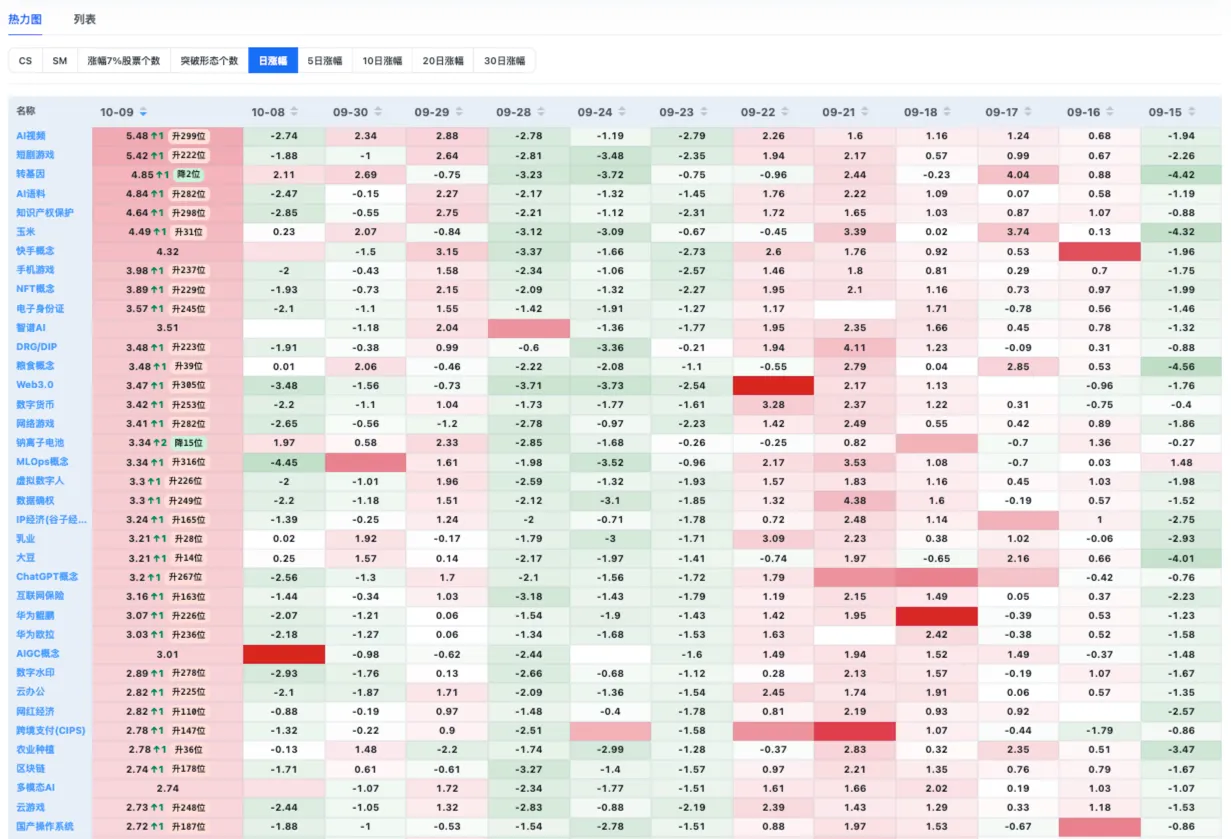Select the 30日涨幅 option

504,61
